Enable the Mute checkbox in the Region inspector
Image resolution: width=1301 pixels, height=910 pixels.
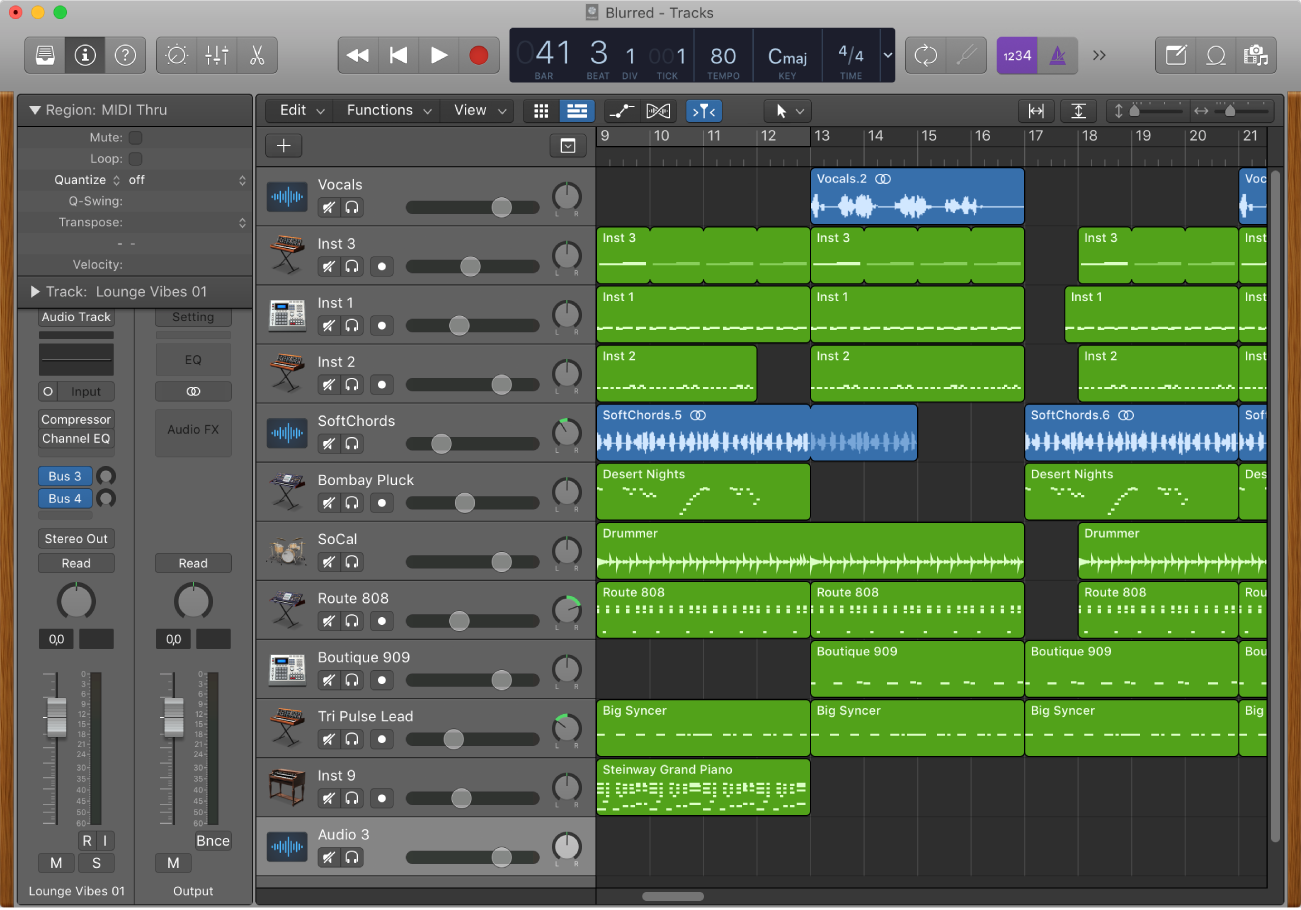133,137
